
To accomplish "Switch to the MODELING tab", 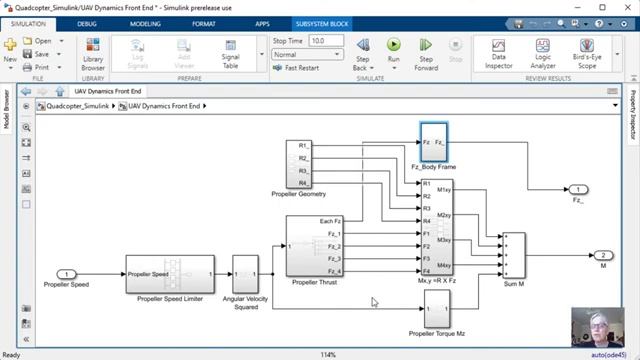I will click(145, 24).
